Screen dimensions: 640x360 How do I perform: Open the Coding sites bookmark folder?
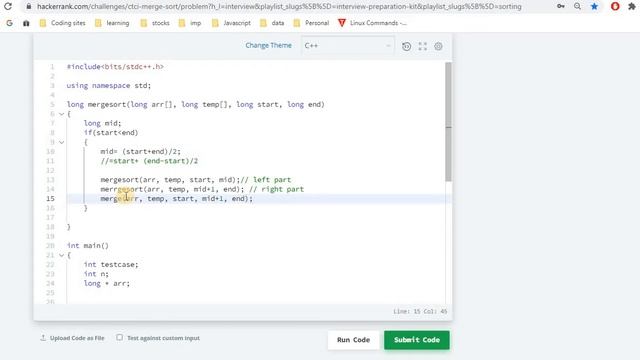point(62,23)
